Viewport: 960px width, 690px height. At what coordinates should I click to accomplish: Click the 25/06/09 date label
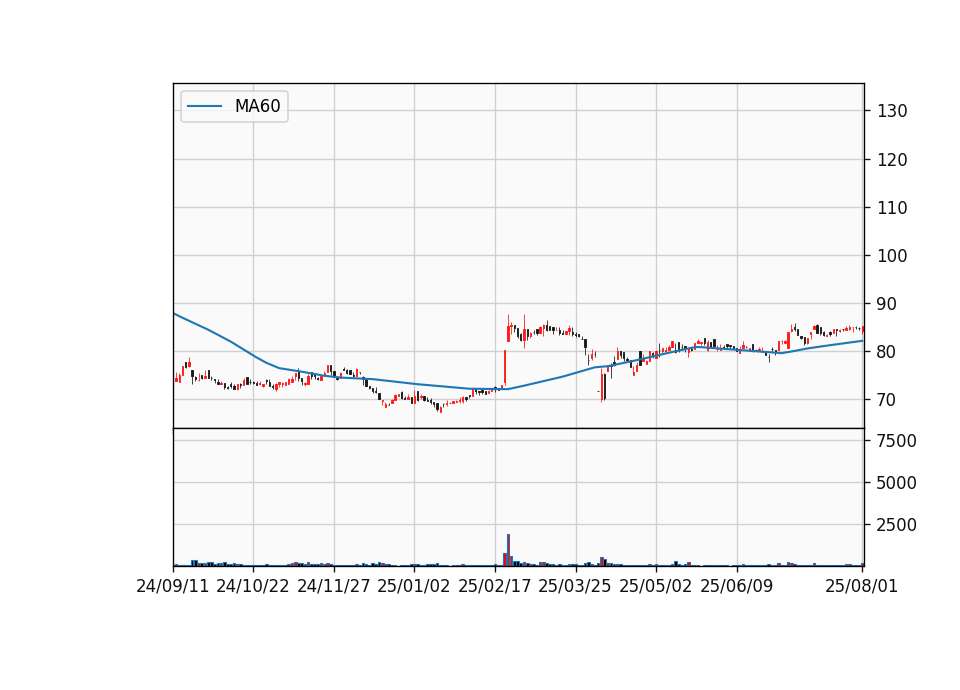tap(737, 586)
